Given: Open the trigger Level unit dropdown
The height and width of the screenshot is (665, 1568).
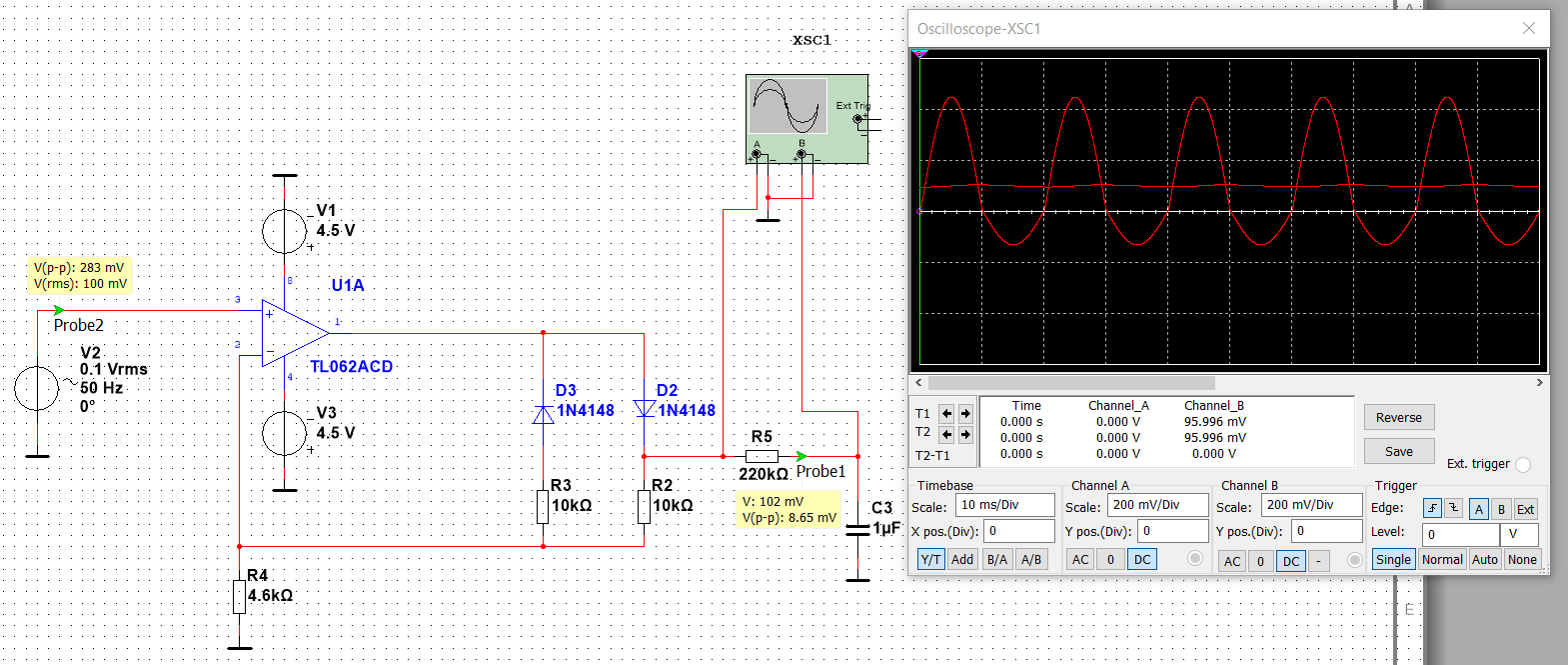Looking at the screenshot, I should (x=1519, y=534).
